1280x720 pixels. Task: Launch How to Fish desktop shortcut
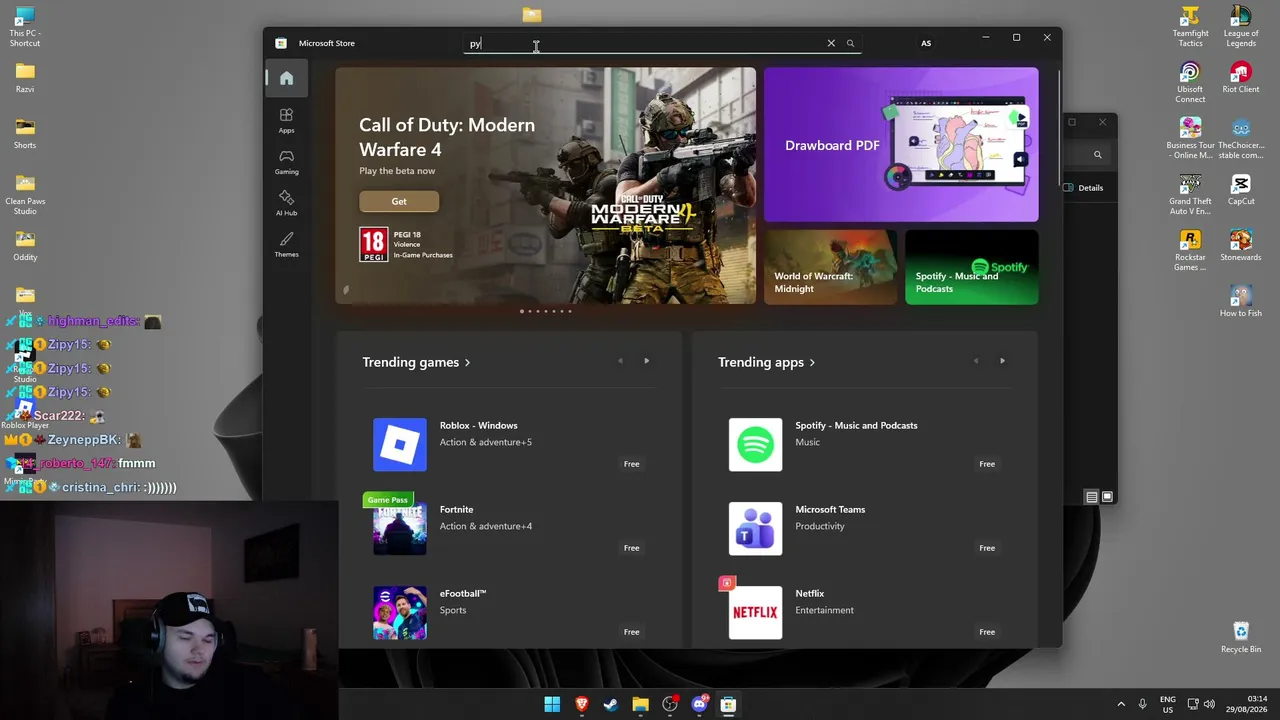point(1241,302)
